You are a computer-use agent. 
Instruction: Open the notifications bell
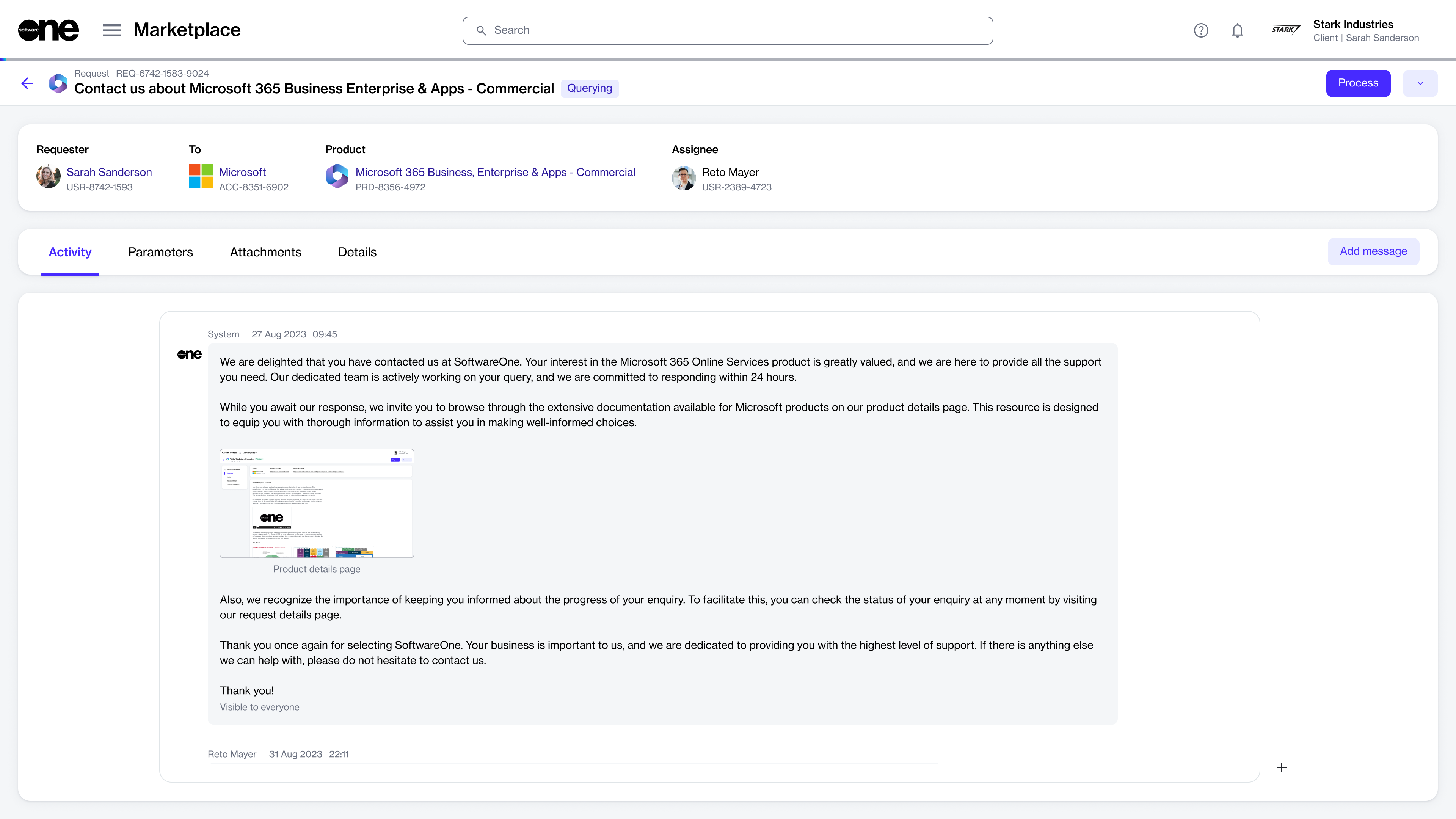pos(1237,30)
